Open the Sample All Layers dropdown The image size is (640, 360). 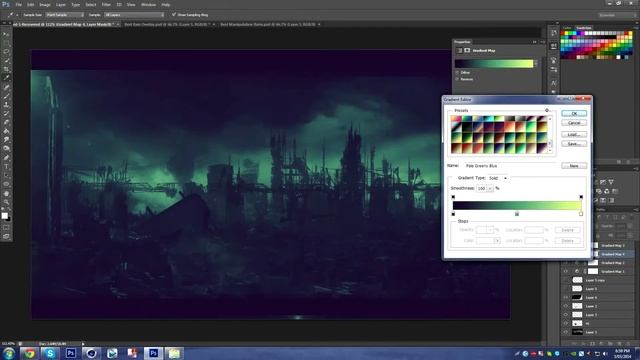coord(134,15)
